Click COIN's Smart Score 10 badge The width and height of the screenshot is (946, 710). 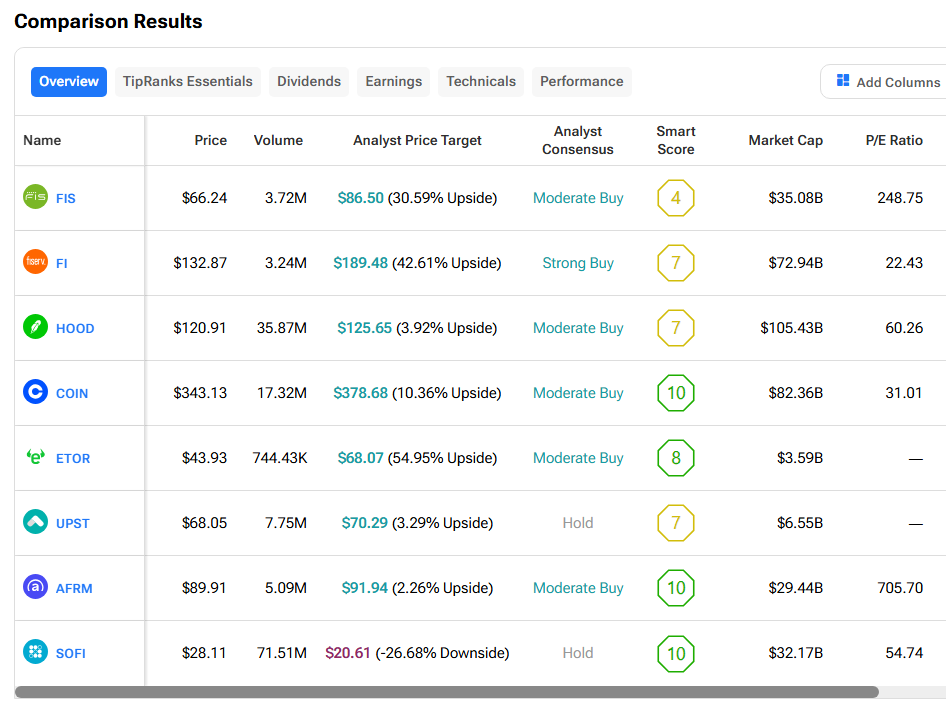pyautogui.click(x=676, y=393)
